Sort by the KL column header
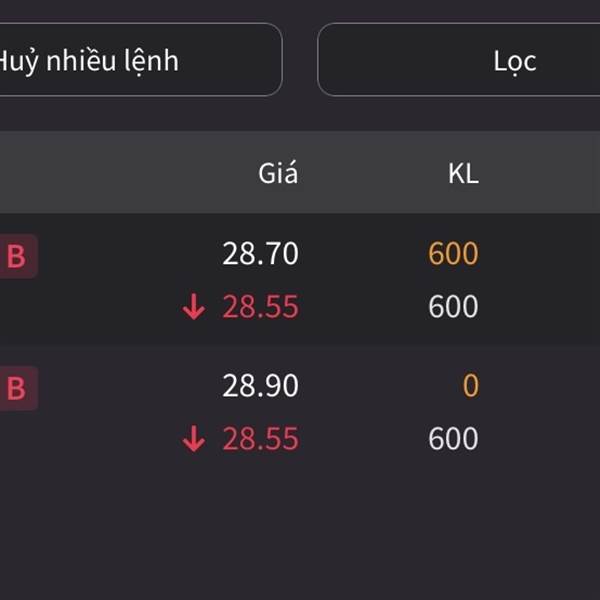 463,174
